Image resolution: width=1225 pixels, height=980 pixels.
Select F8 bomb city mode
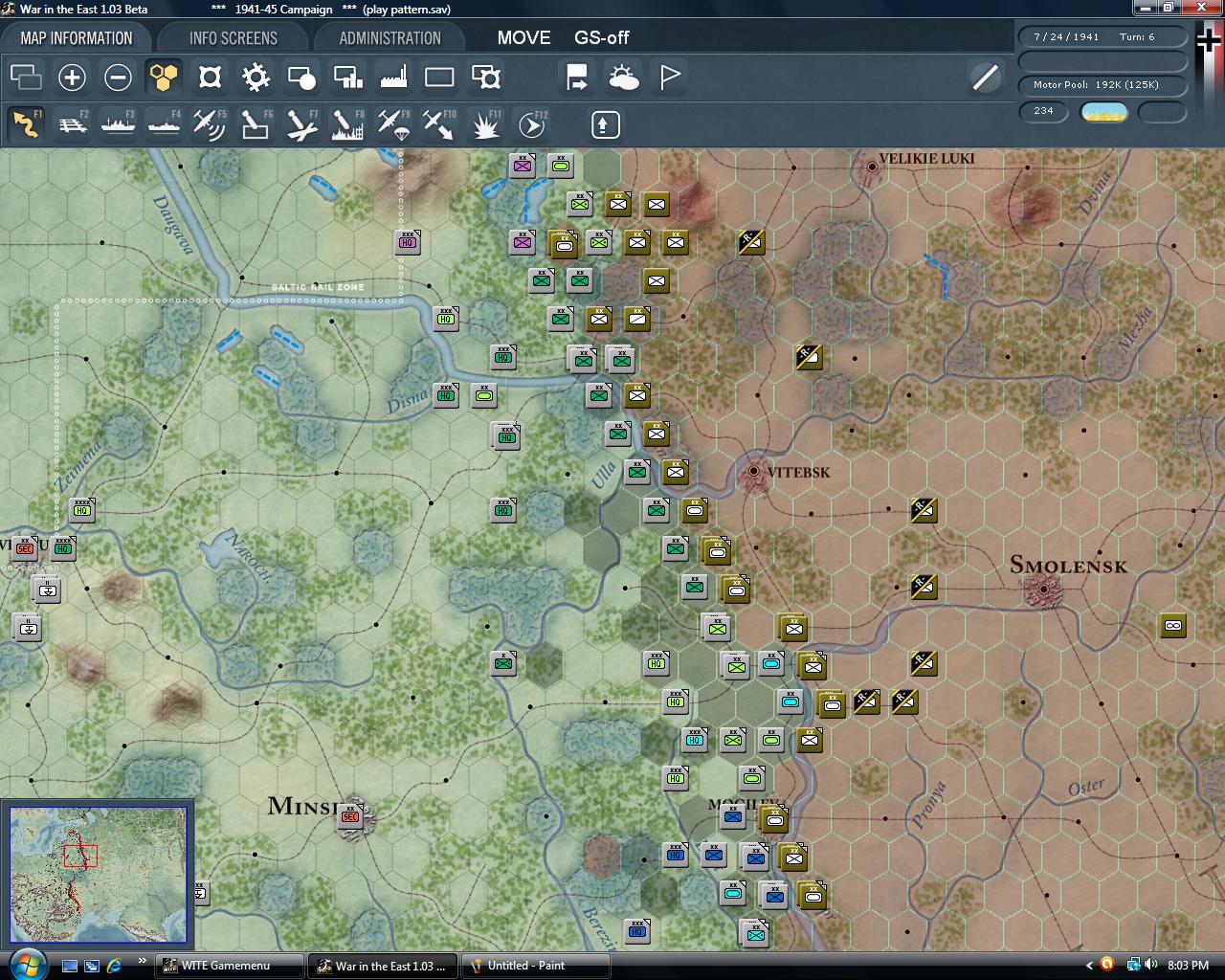point(347,124)
